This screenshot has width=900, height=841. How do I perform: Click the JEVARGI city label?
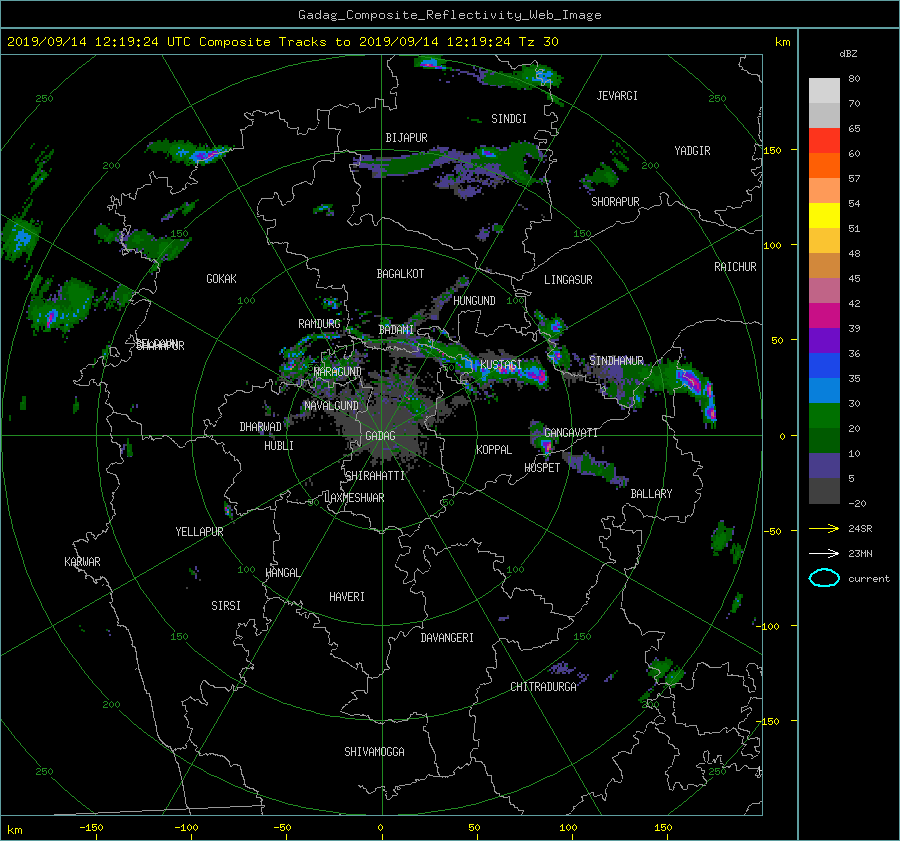[617, 96]
